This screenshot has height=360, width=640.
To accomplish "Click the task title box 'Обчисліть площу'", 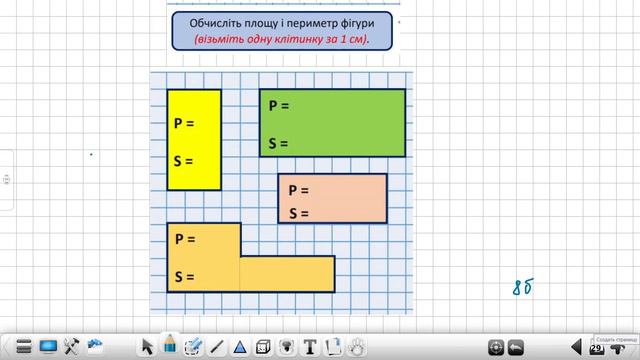I will [282, 31].
